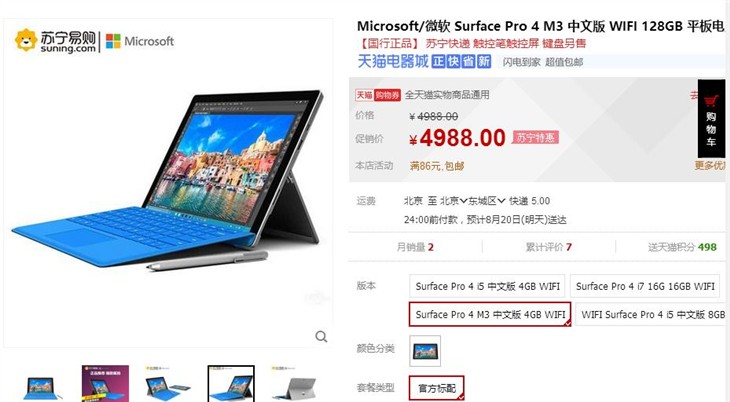Select the Surface color swatch under 颜色分类
Screen dimensions: 730x402
click(425, 351)
